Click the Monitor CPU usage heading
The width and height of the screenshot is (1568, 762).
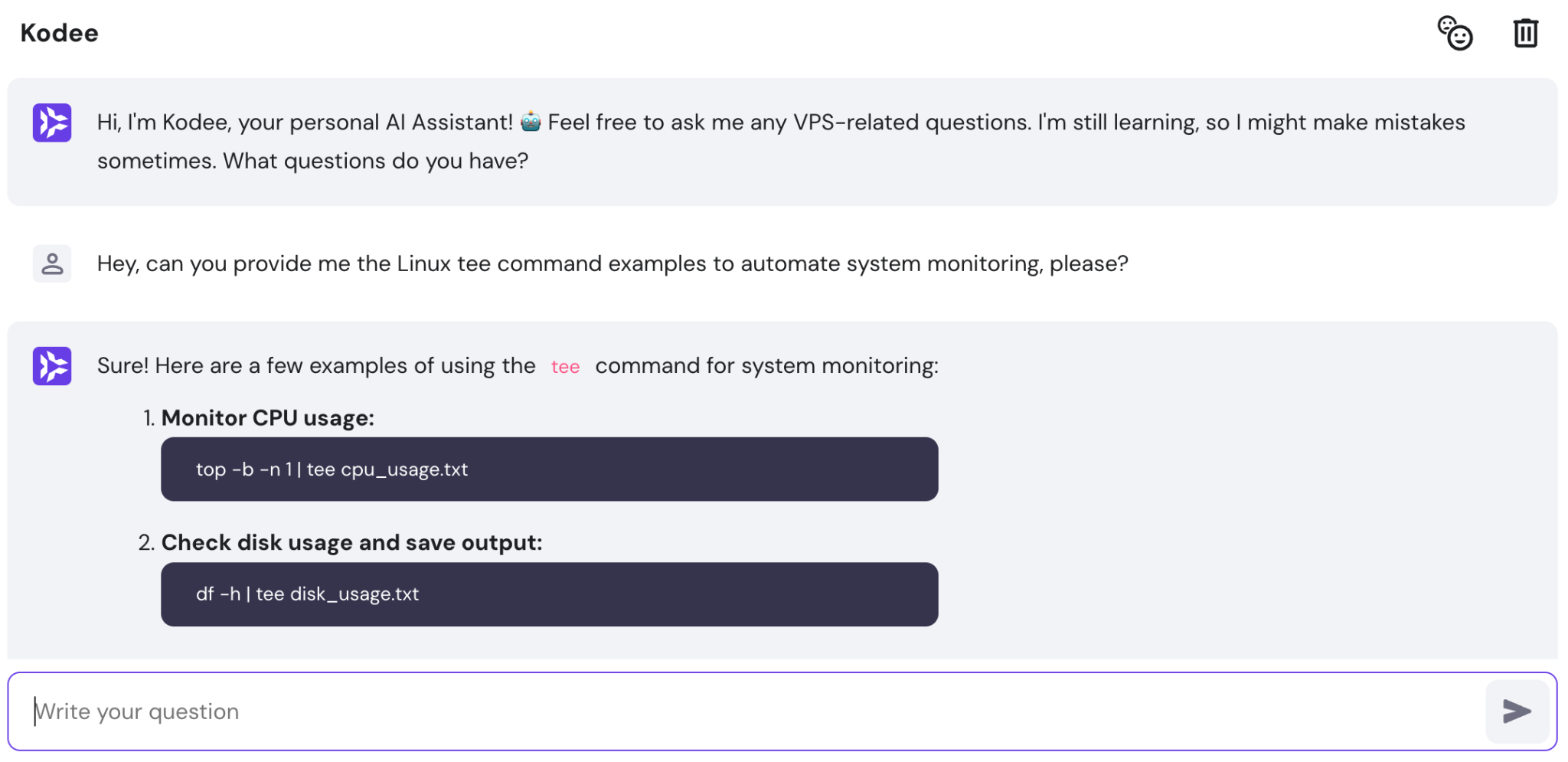pyautogui.click(x=268, y=417)
